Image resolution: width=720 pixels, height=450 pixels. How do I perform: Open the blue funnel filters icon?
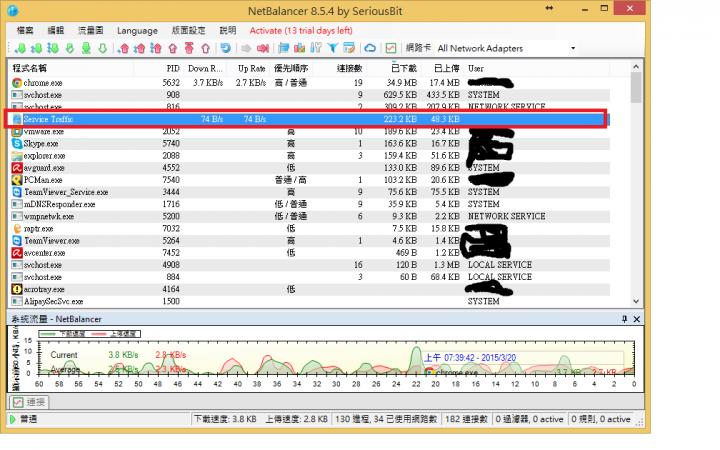coord(332,48)
